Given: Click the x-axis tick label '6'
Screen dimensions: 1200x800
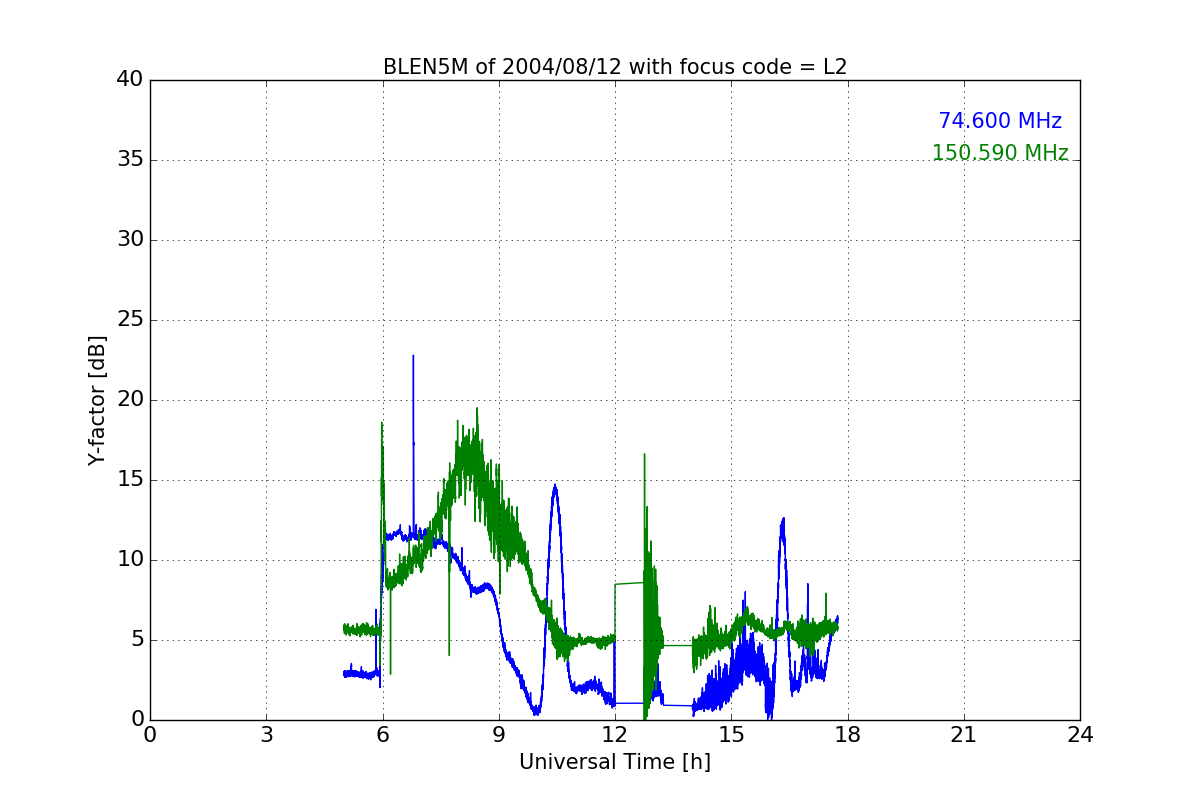Looking at the screenshot, I should (382, 735).
